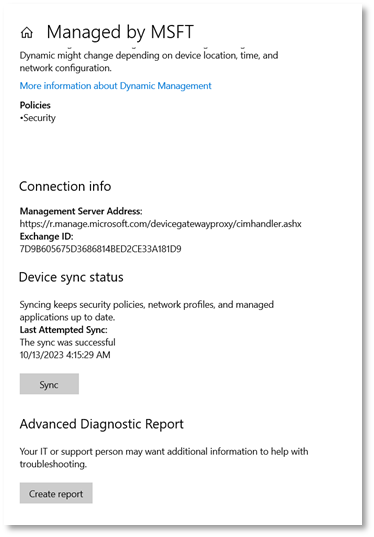Click the Create report button
Screen dimensions: 374x537
(x=56, y=493)
